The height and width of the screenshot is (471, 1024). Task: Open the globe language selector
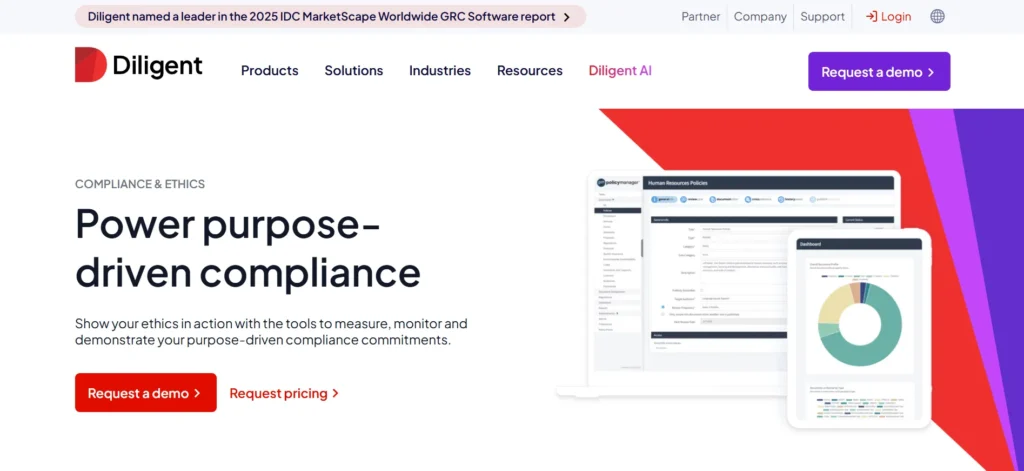pos(937,16)
